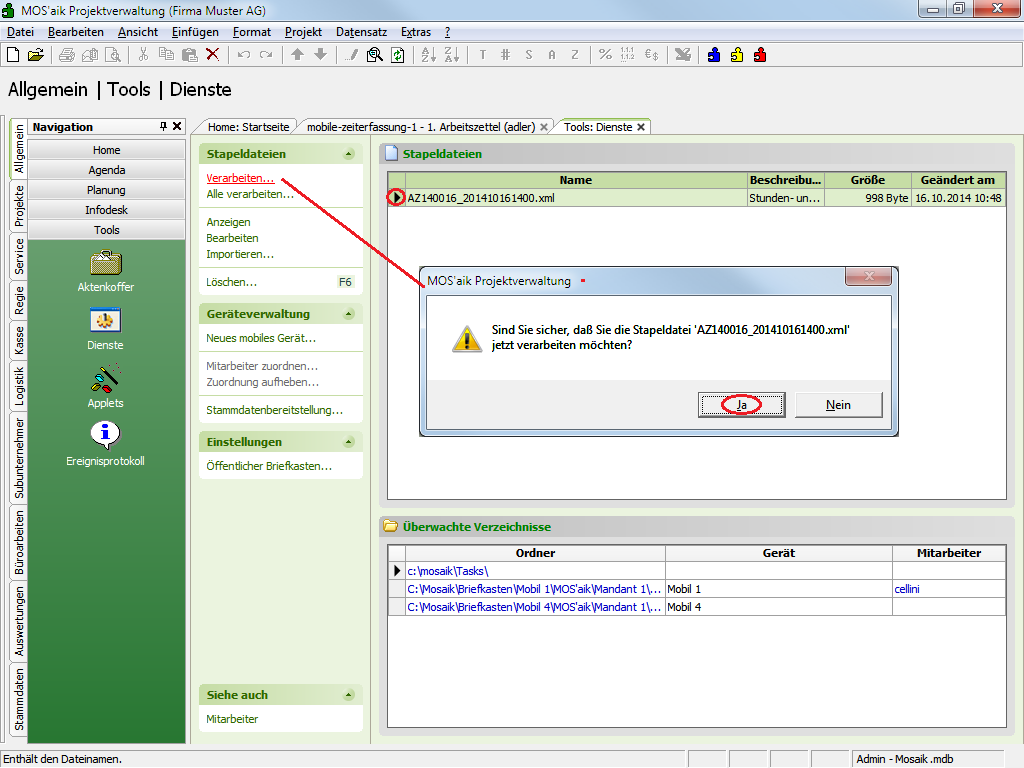The width and height of the screenshot is (1024, 768).
Task: Open the Ereignisprotokoll icon
Action: click(x=105, y=436)
